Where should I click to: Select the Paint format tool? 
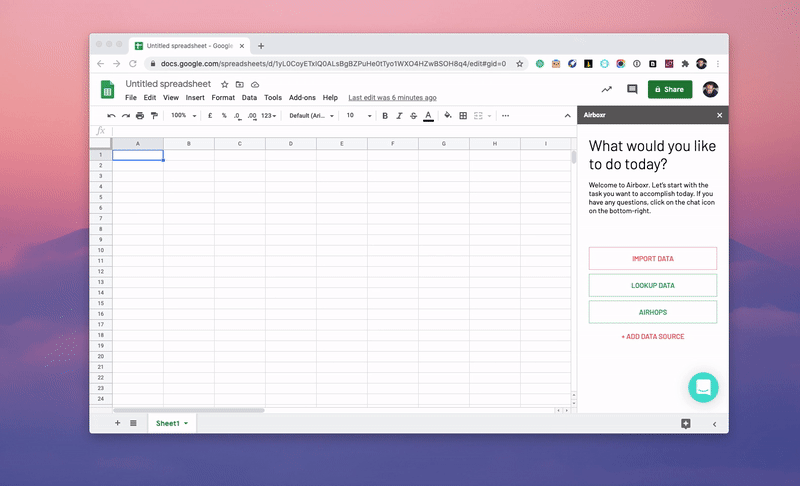pos(154,116)
